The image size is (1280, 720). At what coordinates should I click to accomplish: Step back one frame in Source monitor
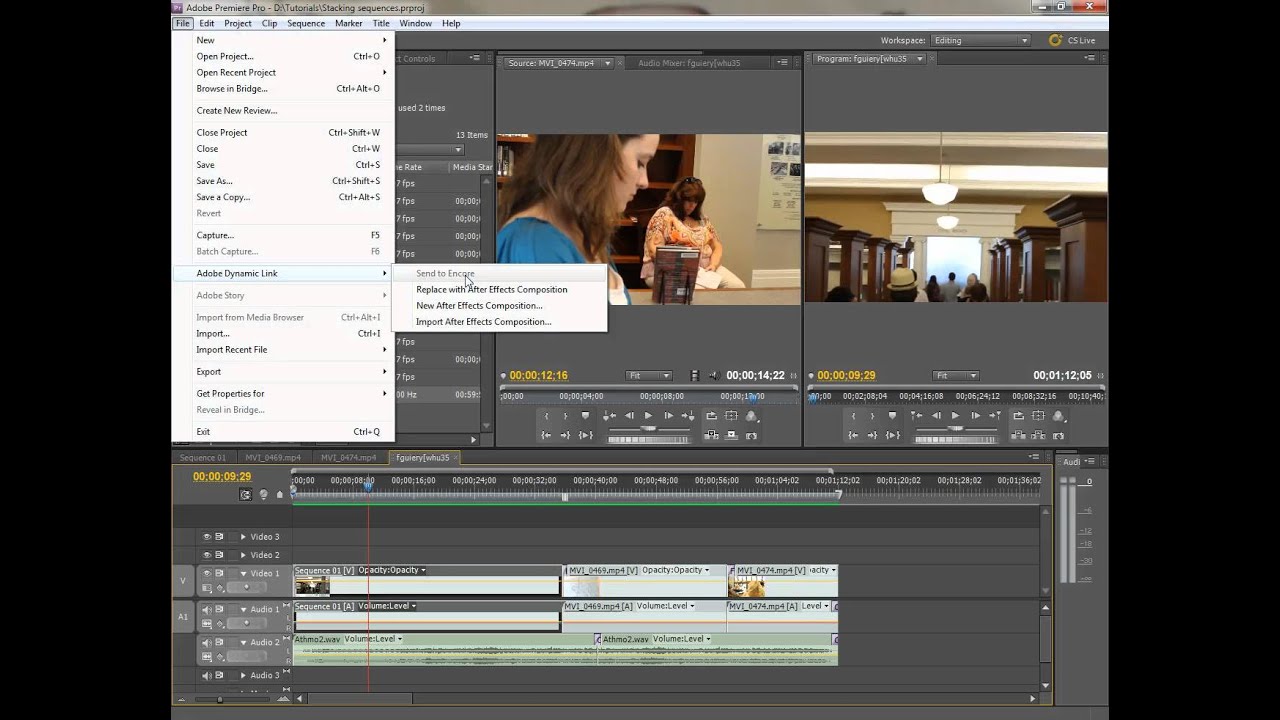point(630,416)
